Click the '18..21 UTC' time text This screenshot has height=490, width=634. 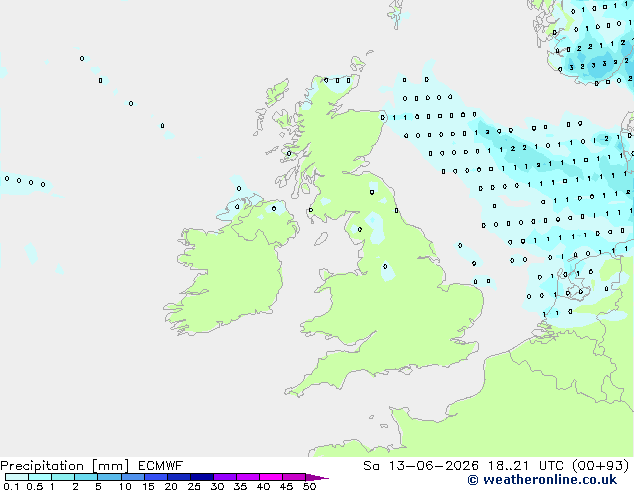(525, 466)
